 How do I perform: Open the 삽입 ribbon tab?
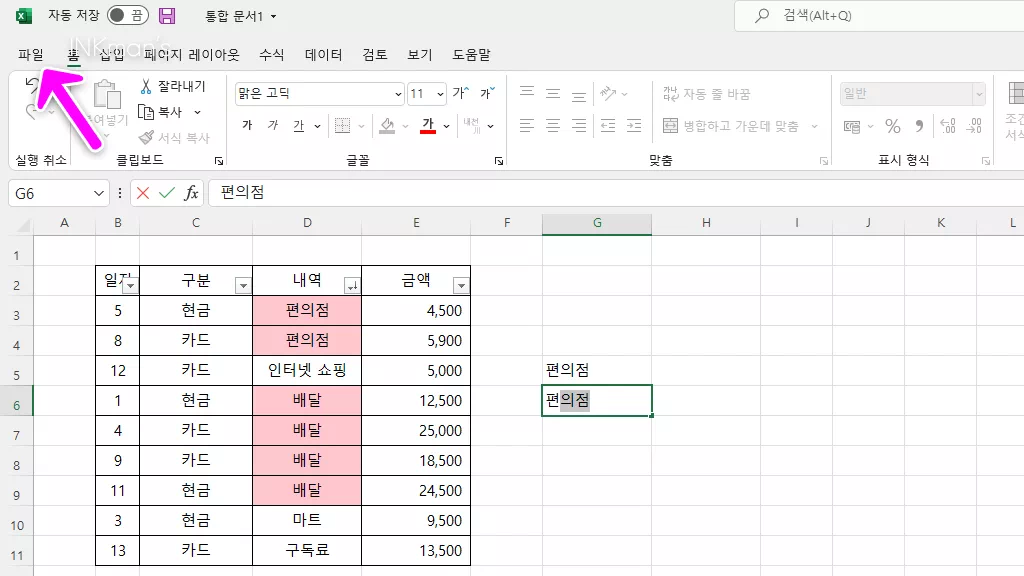[112, 55]
